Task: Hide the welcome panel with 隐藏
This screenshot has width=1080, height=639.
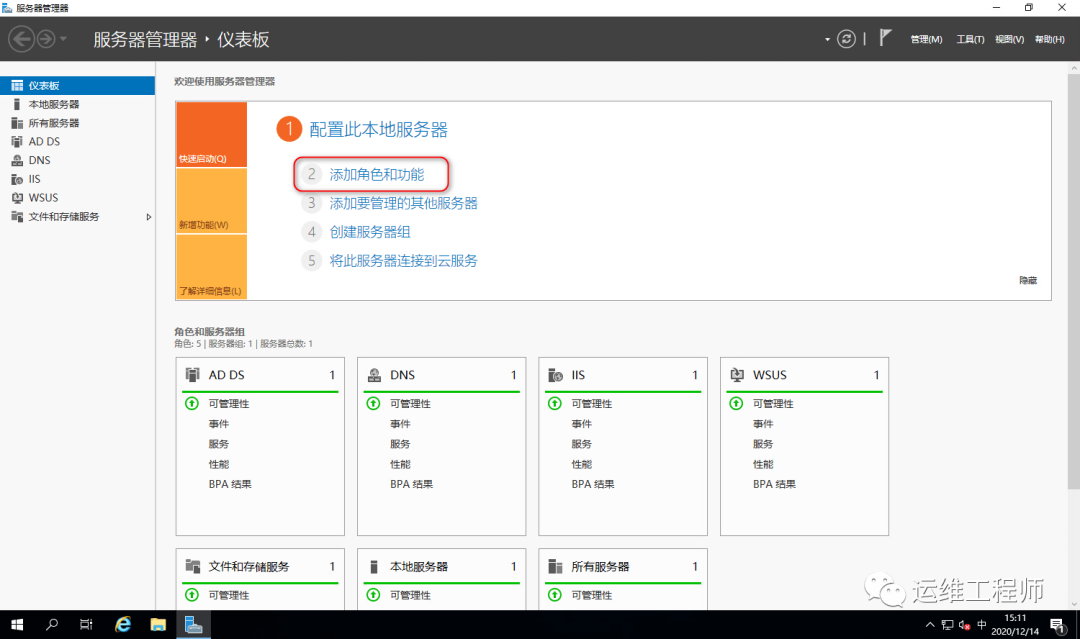Action: pos(1028,280)
